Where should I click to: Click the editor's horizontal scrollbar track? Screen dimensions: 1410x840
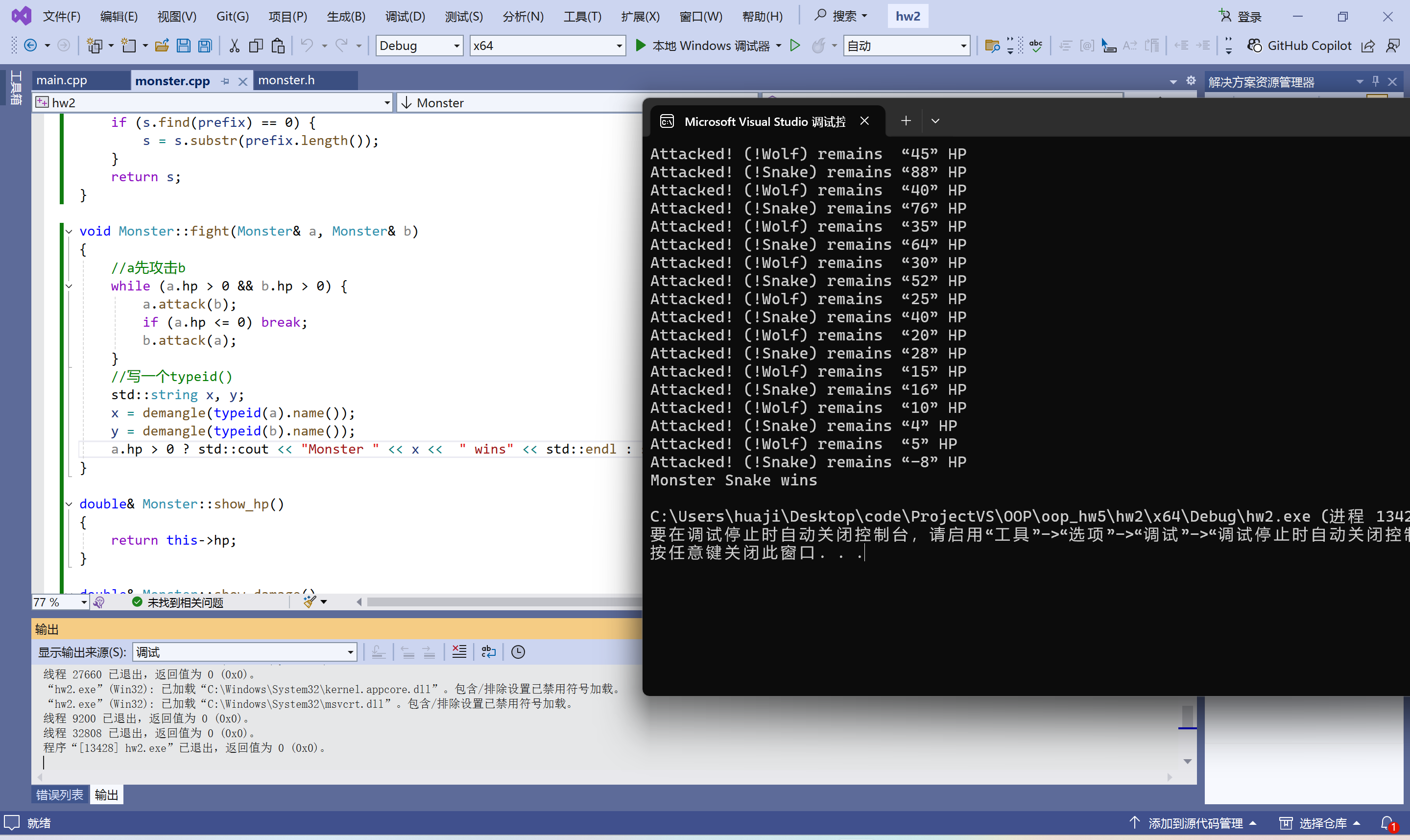point(498,601)
